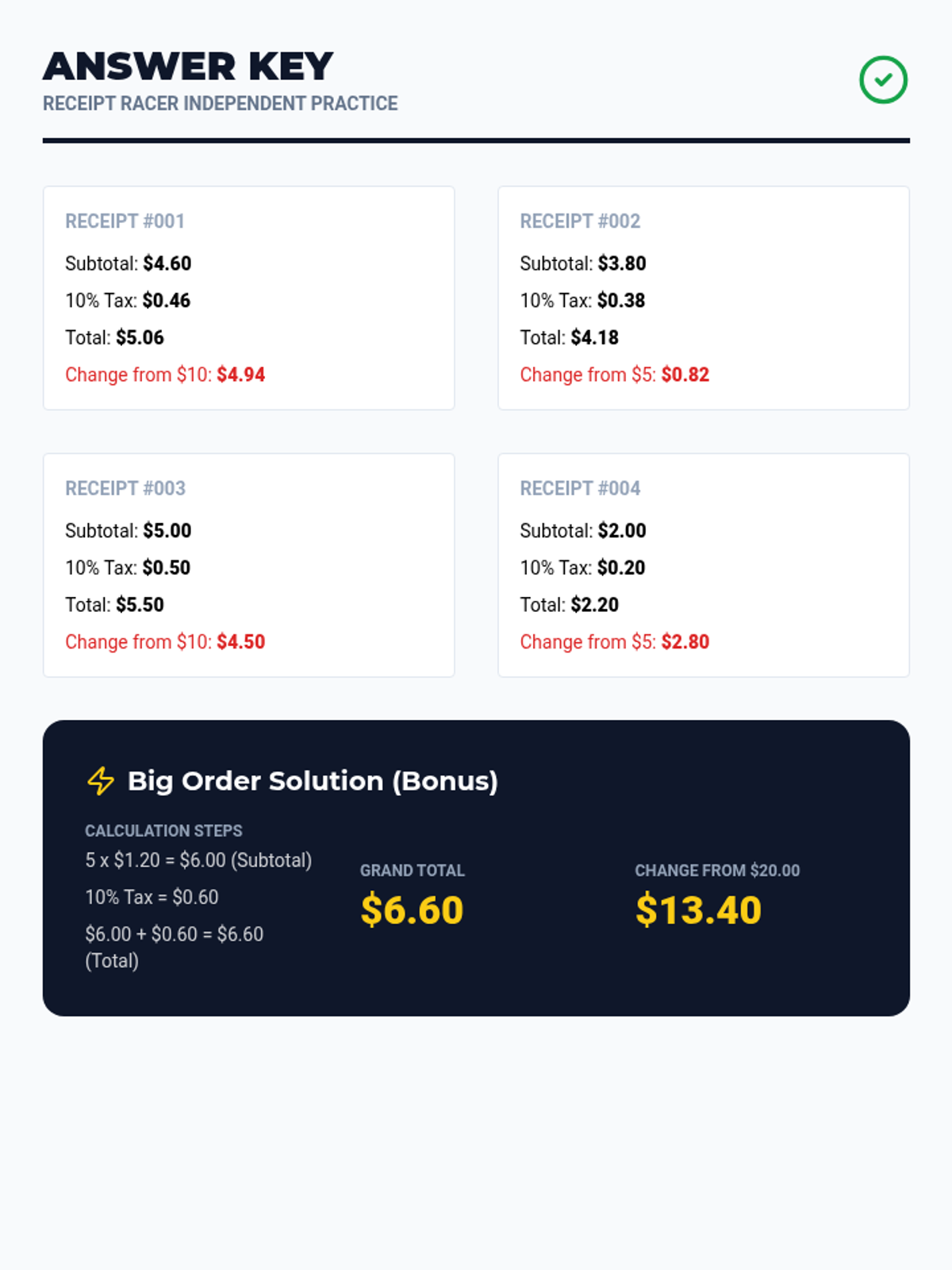Image resolution: width=952 pixels, height=1270 pixels.
Task: Click the yellow lightning bolt icon
Action: (x=101, y=781)
